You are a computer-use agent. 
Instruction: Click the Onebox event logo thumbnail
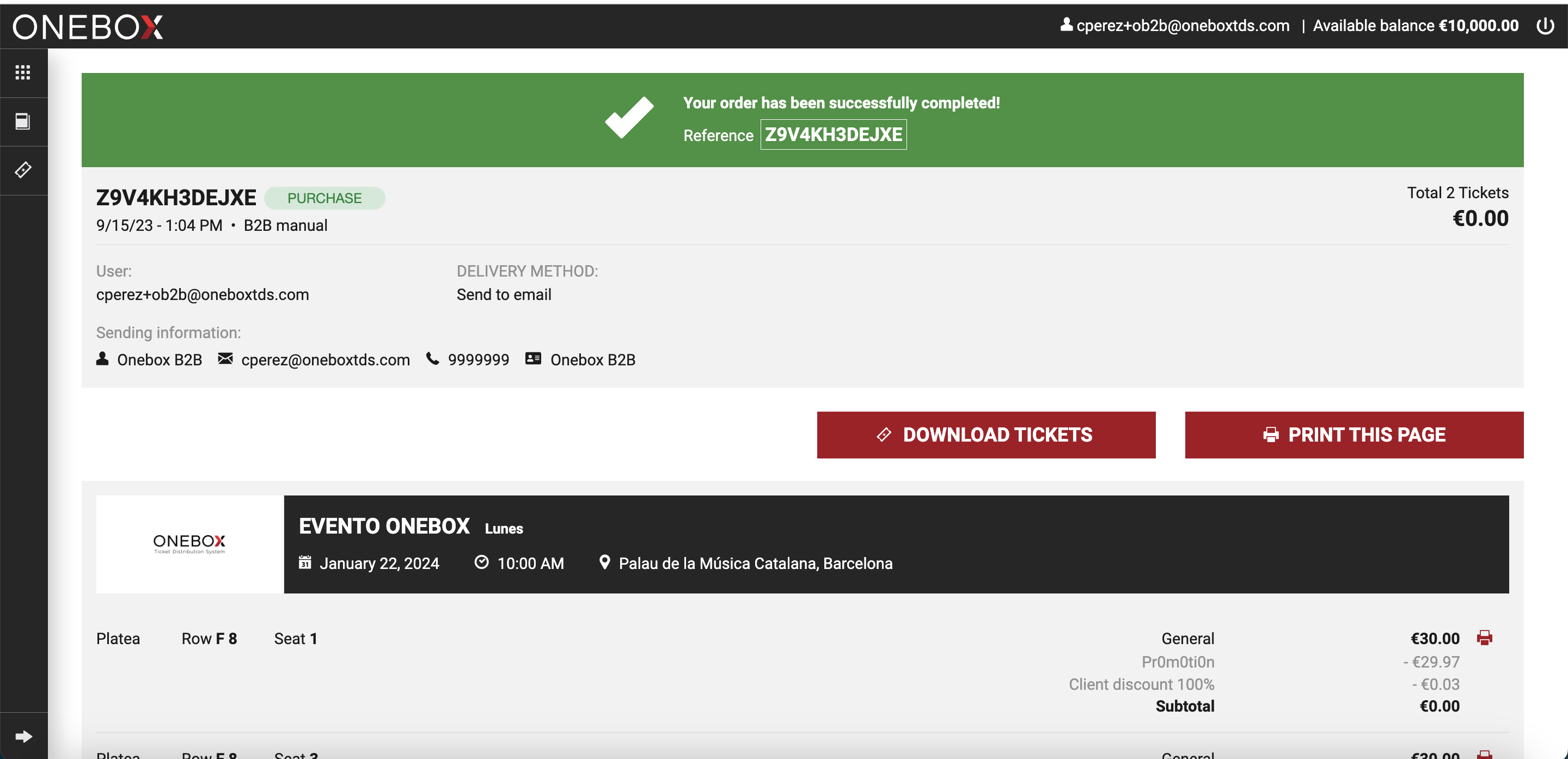[189, 544]
